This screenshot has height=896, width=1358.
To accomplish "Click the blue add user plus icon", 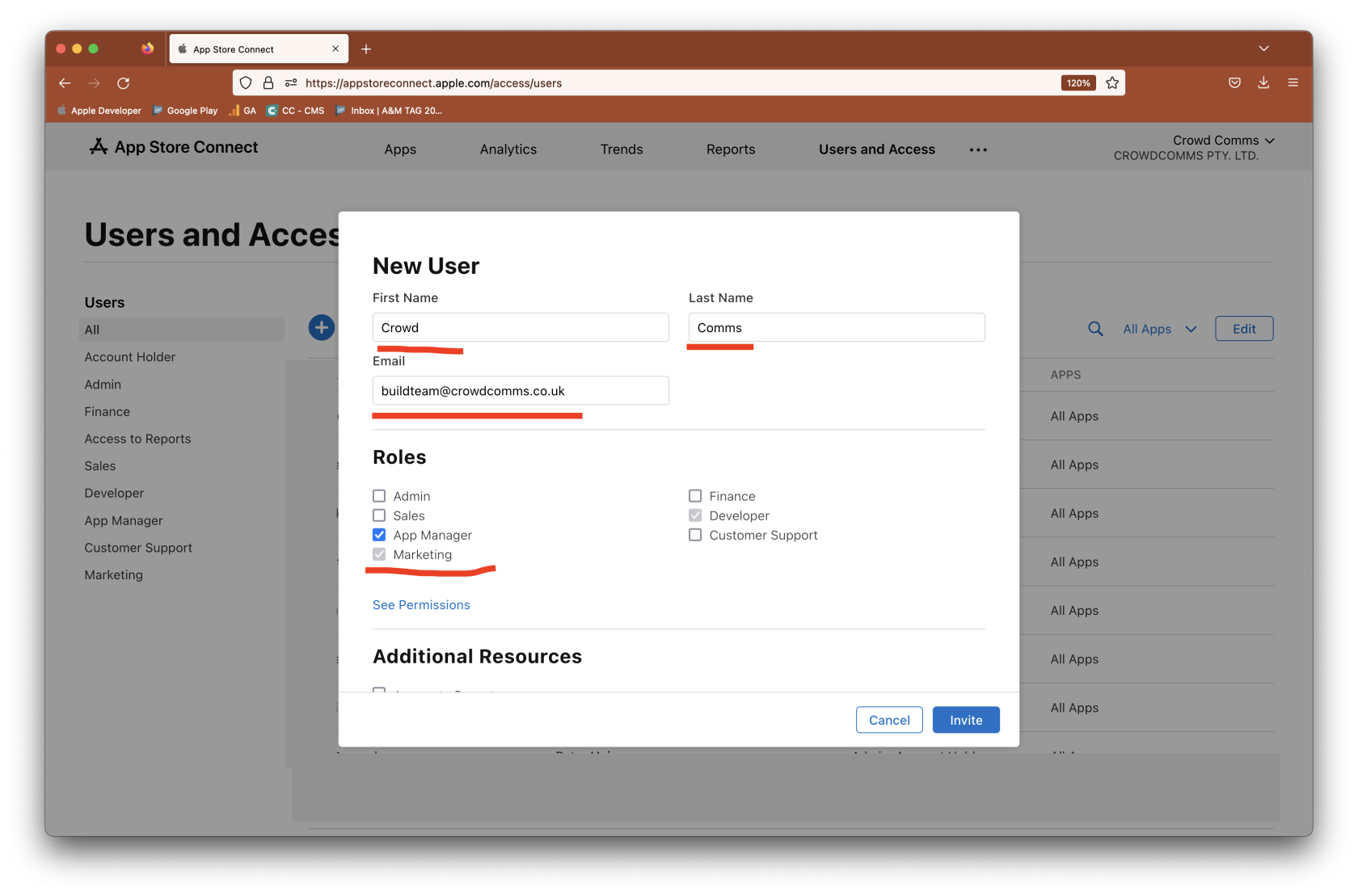I will coord(321,327).
